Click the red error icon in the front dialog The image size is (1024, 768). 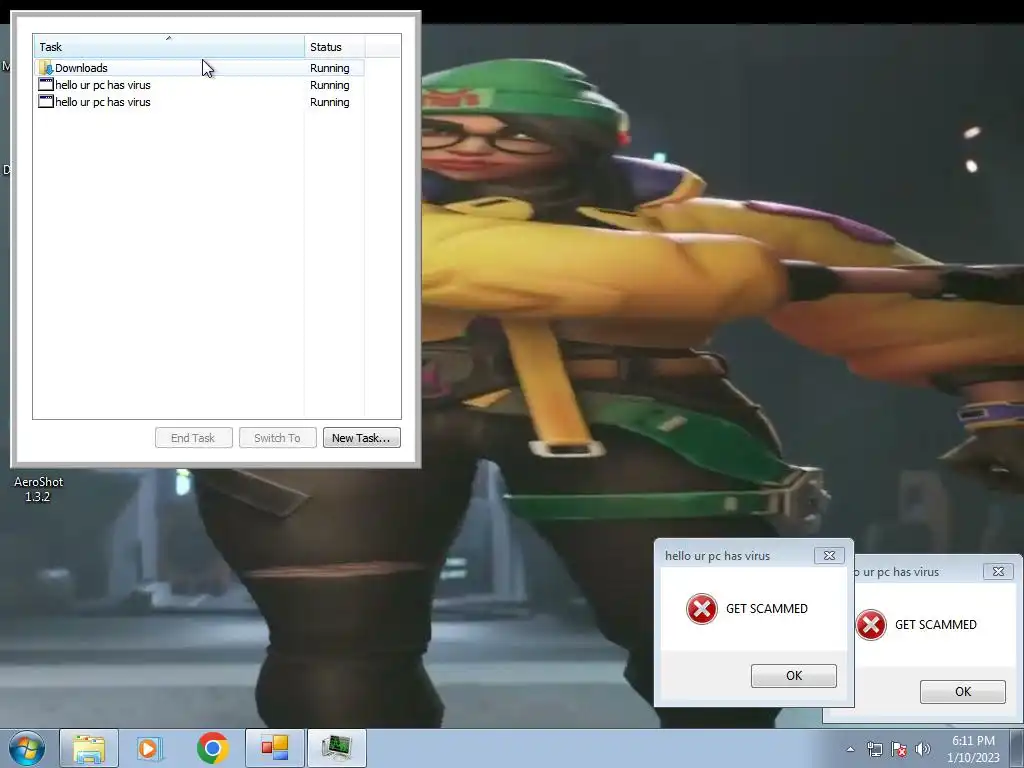coord(702,609)
